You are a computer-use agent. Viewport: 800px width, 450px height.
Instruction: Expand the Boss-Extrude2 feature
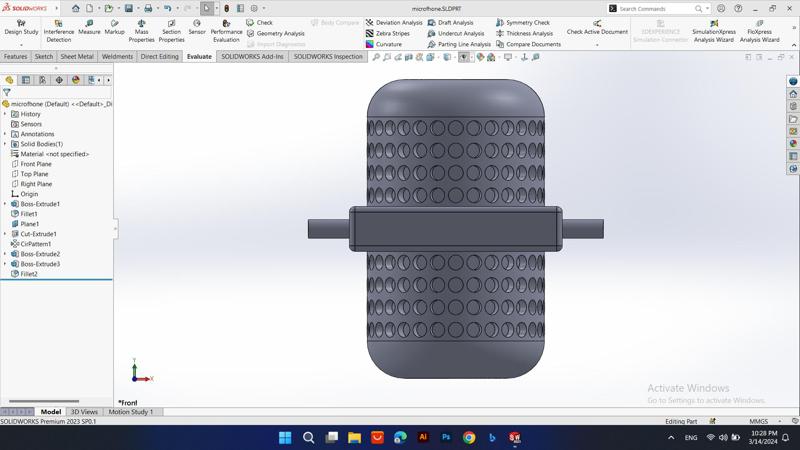[x=5, y=254]
